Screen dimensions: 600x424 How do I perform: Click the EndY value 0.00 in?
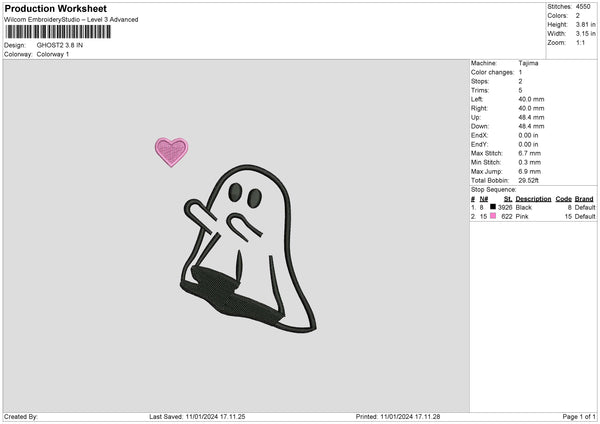[528, 144]
